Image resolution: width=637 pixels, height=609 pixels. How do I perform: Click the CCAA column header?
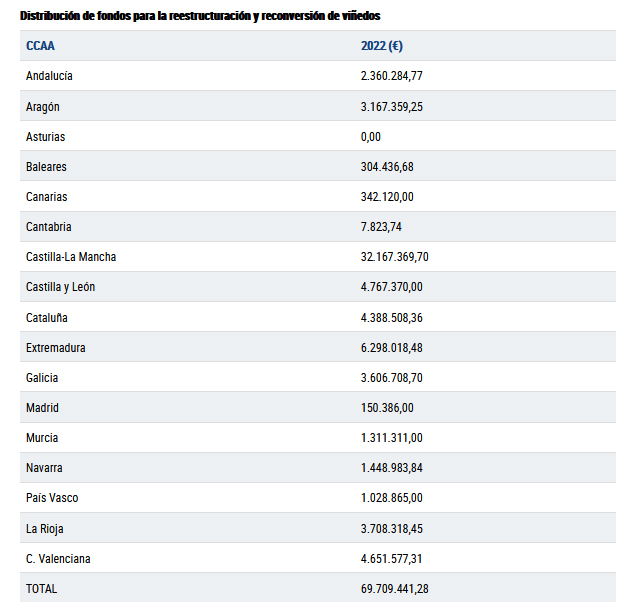click(x=41, y=46)
